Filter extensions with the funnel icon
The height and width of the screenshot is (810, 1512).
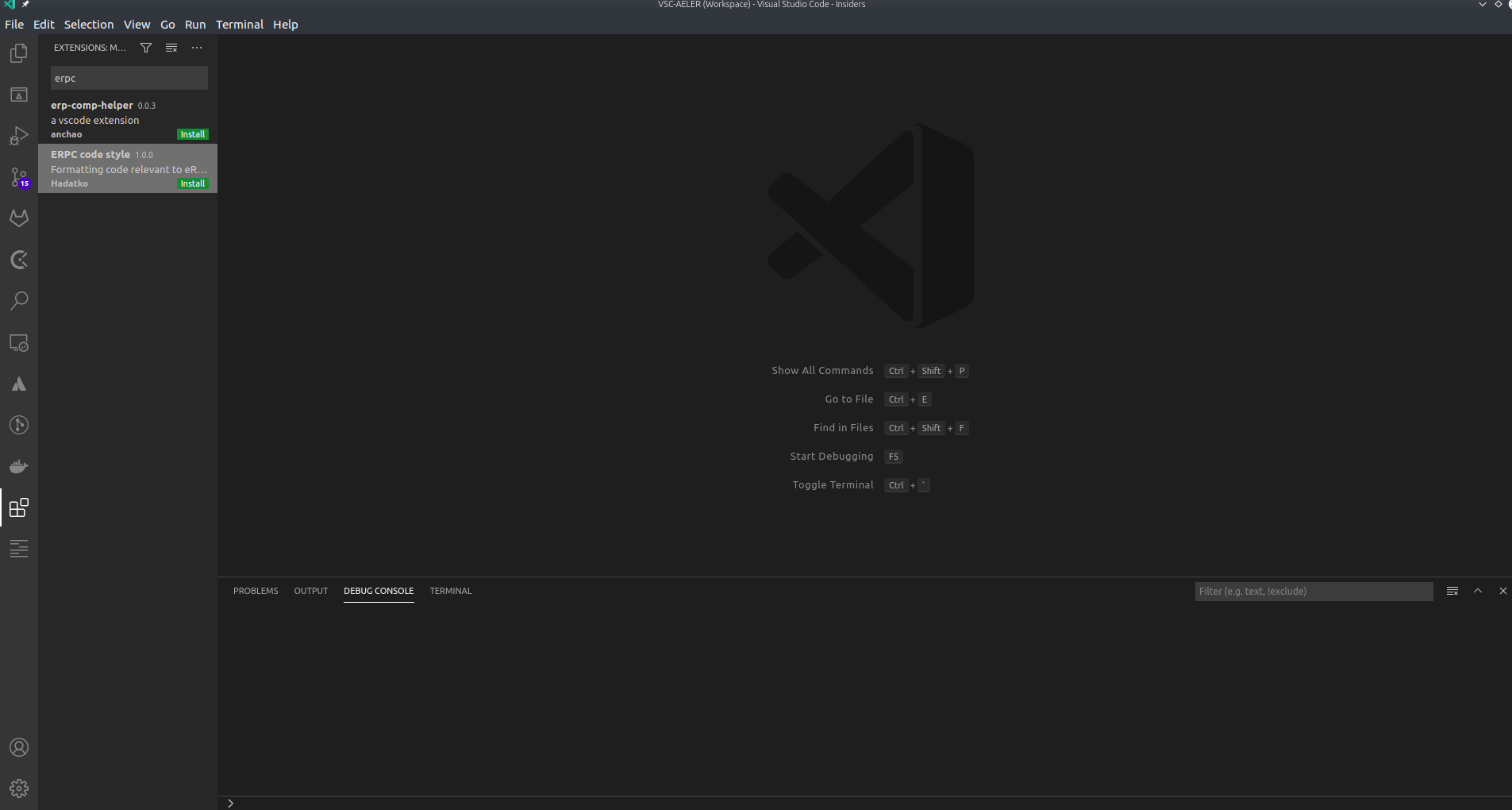click(146, 48)
